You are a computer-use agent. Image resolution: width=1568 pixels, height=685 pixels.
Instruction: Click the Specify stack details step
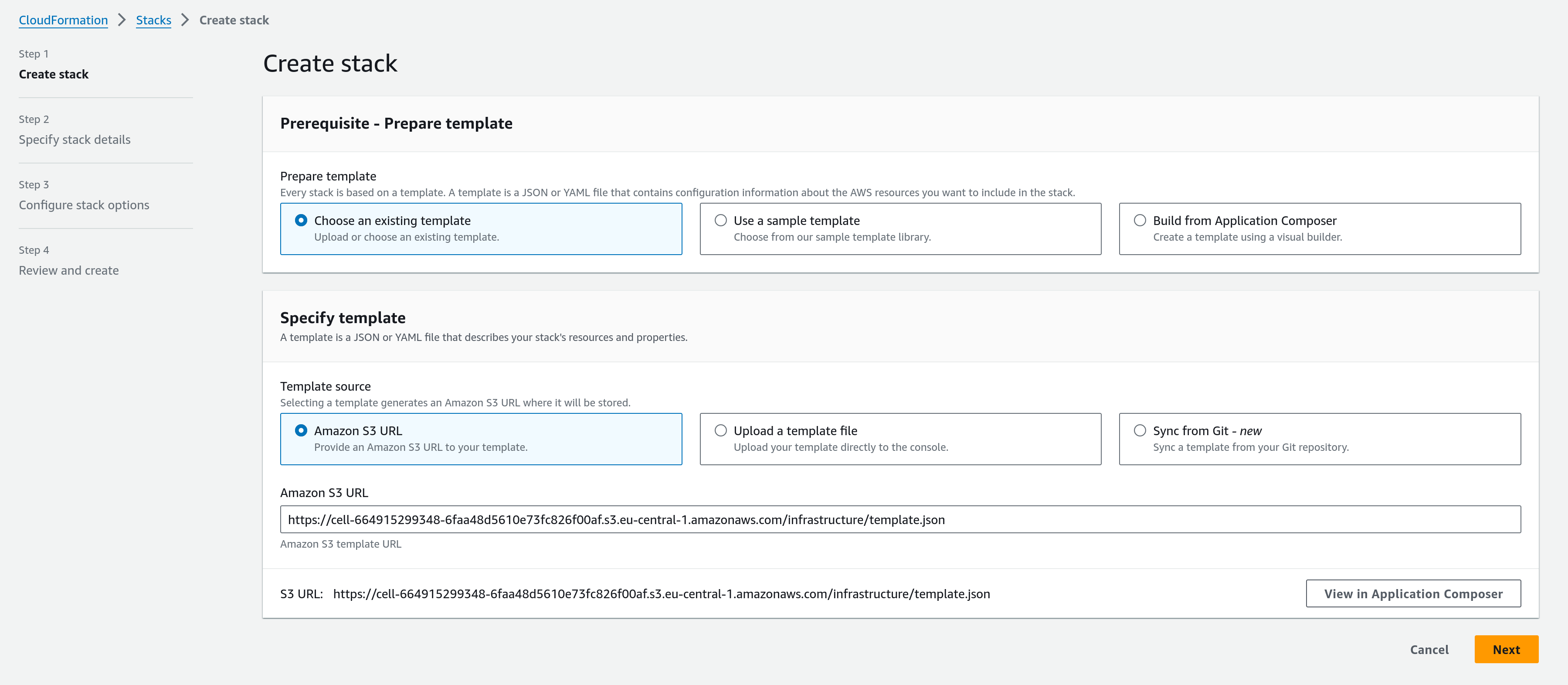[74, 138]
